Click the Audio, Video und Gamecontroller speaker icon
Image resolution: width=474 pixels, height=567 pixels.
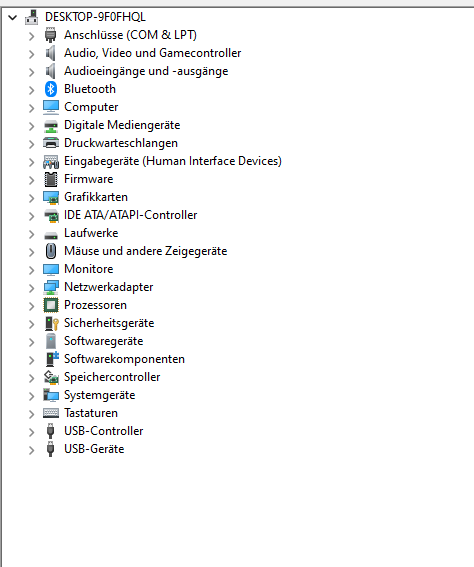pyautogui.click(x=51, y=53)
